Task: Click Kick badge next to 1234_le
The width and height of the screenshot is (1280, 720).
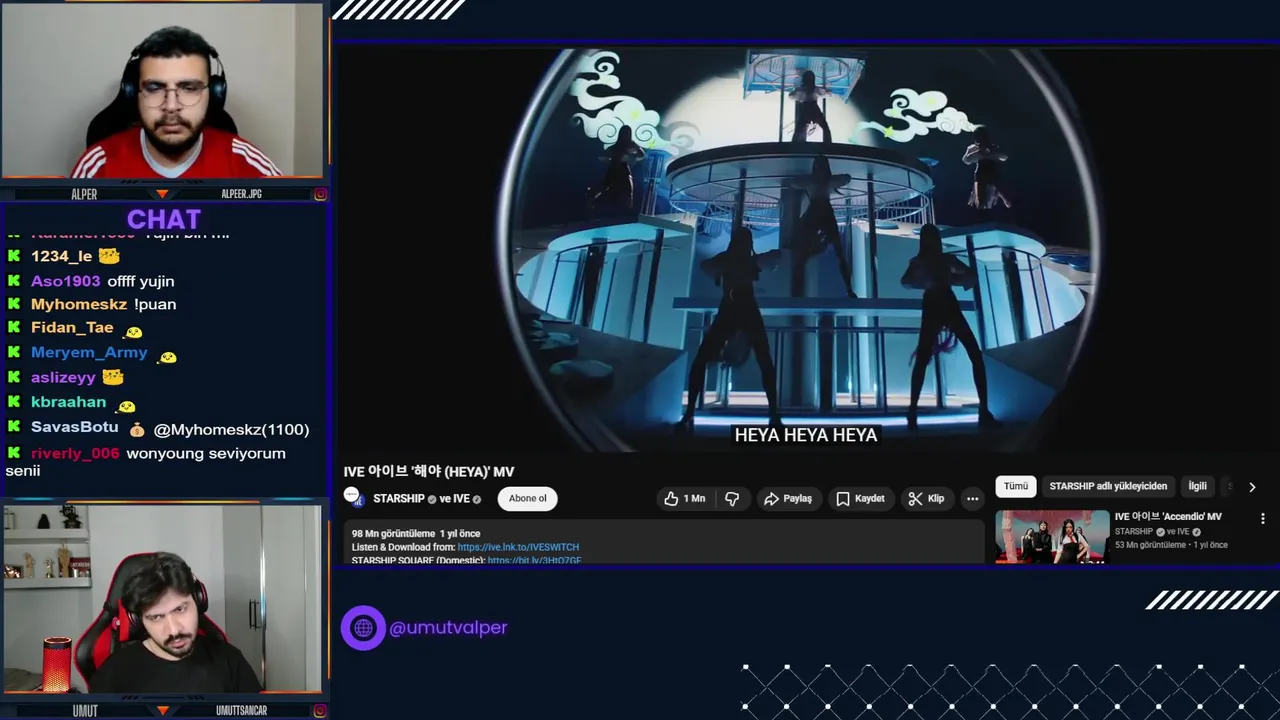Action: [x=14, y=256]
